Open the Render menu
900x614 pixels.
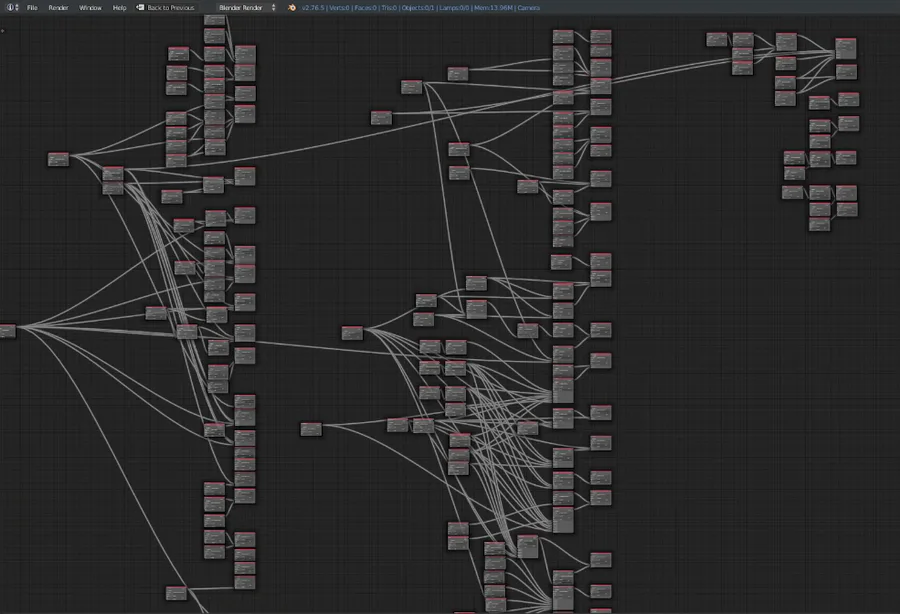pyautogui.click(x=58, y=7)
